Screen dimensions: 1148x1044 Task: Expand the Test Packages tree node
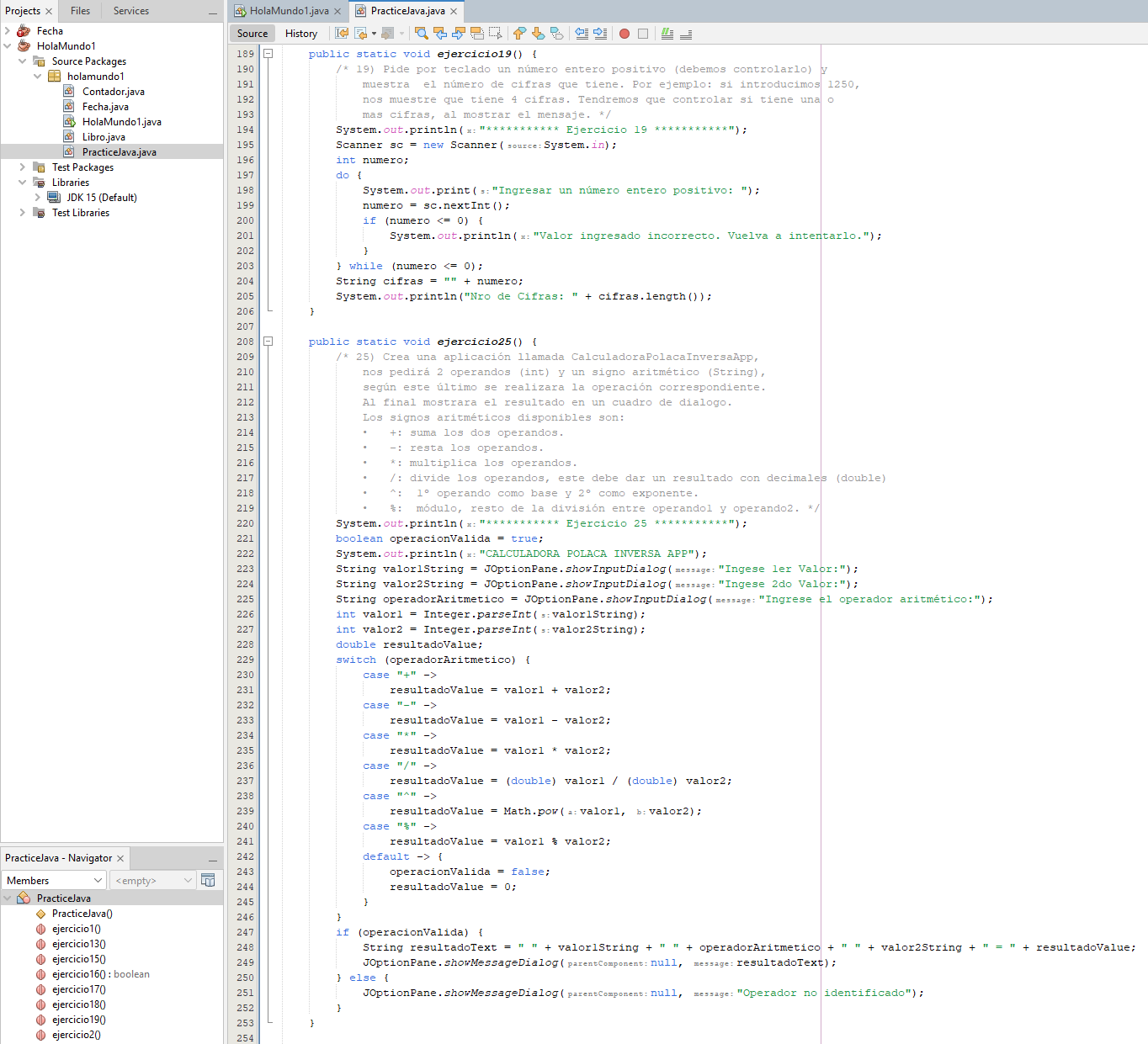tap(23, 167)
